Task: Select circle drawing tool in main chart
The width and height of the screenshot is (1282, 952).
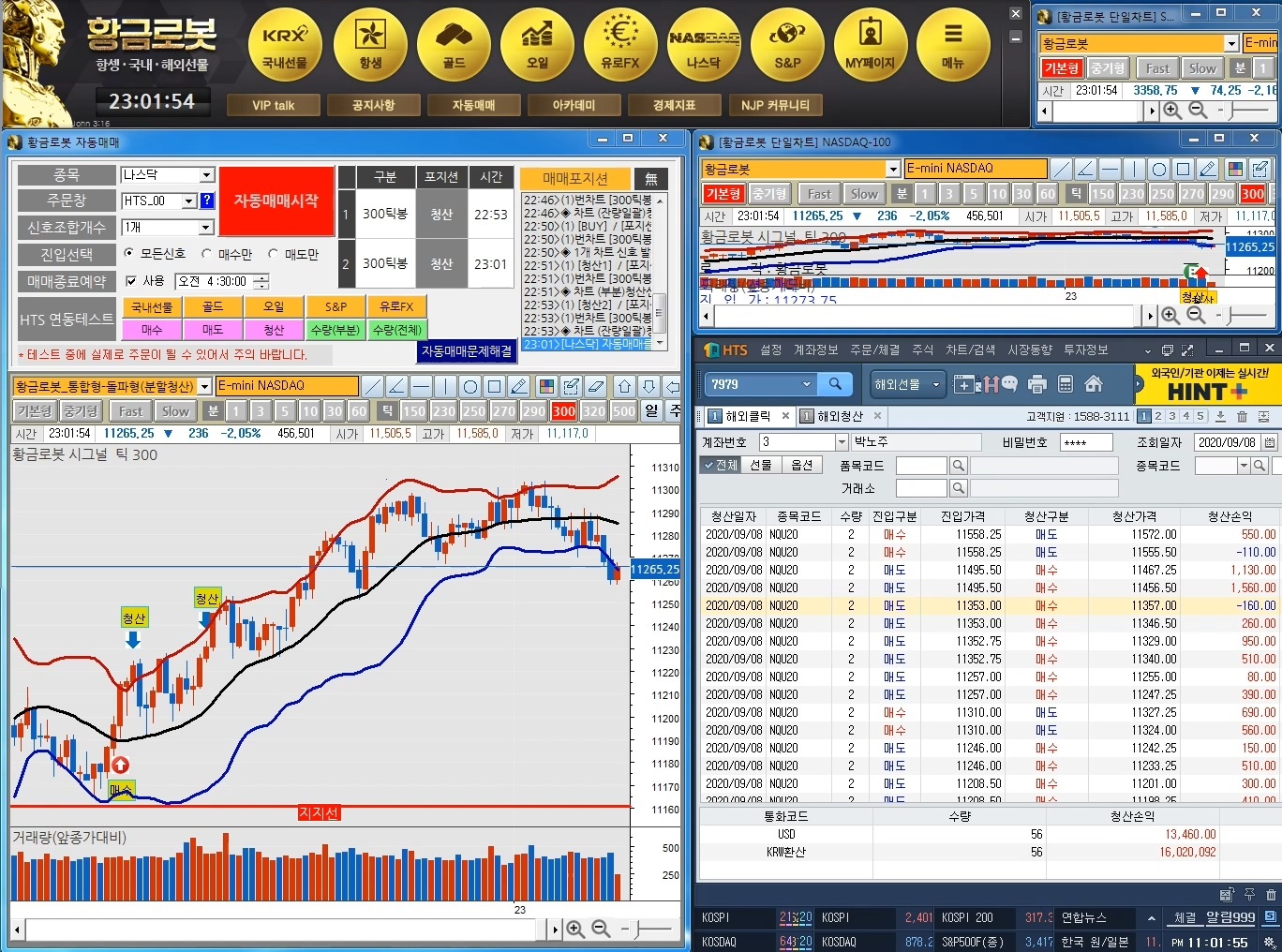Action: [470, 386]
